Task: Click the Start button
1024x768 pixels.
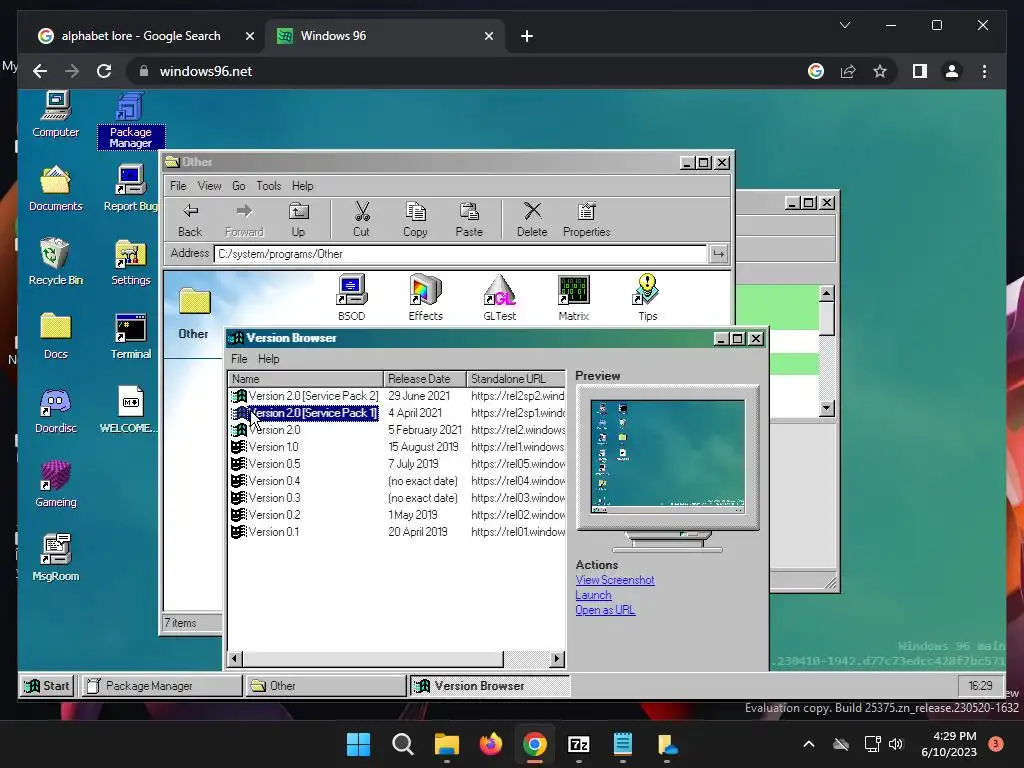Action: pyautogui.click(x=46, y=686)
